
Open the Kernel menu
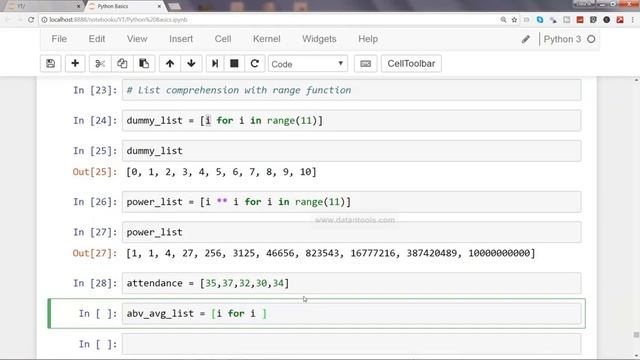pyautogui.click(x=267, y=39)
